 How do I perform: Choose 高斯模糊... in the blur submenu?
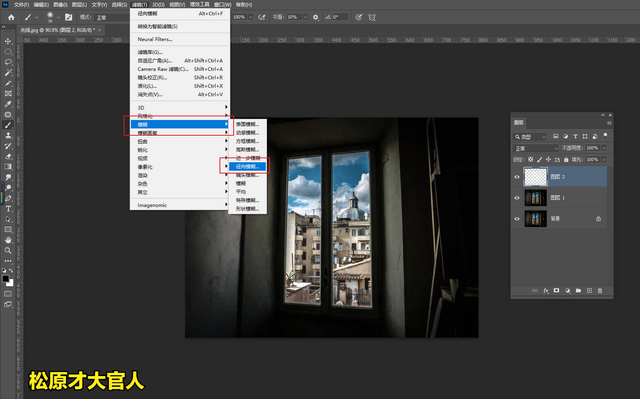click(247, 150)
